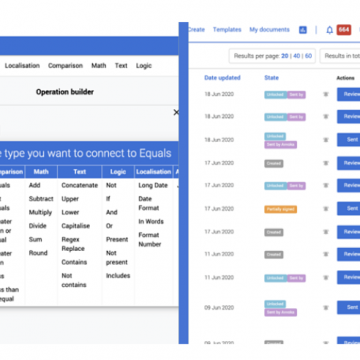Screen dimensions: 360x360
Task: Choose the Concatenate text operation
Action: (x=80, y=185)
